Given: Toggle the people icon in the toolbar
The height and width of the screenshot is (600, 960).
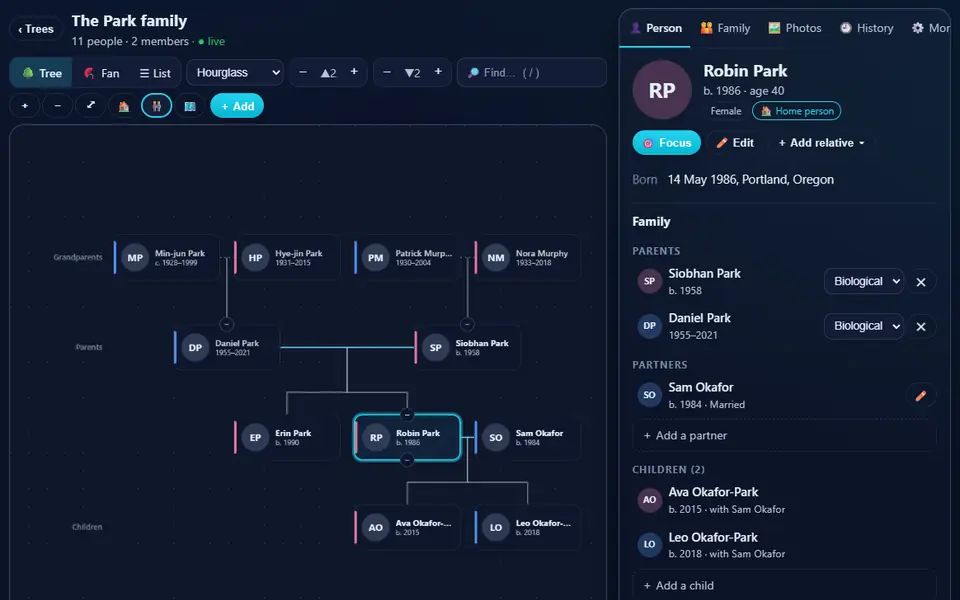Looking at the screenshot, I should pos(157,106).
